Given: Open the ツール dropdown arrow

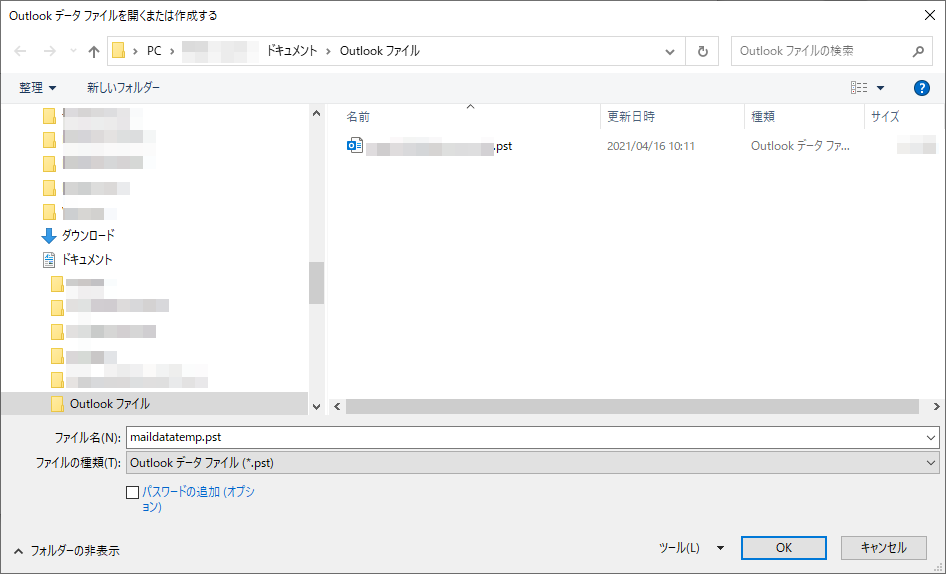Looking at the screenshot, I should coord(720,548).
